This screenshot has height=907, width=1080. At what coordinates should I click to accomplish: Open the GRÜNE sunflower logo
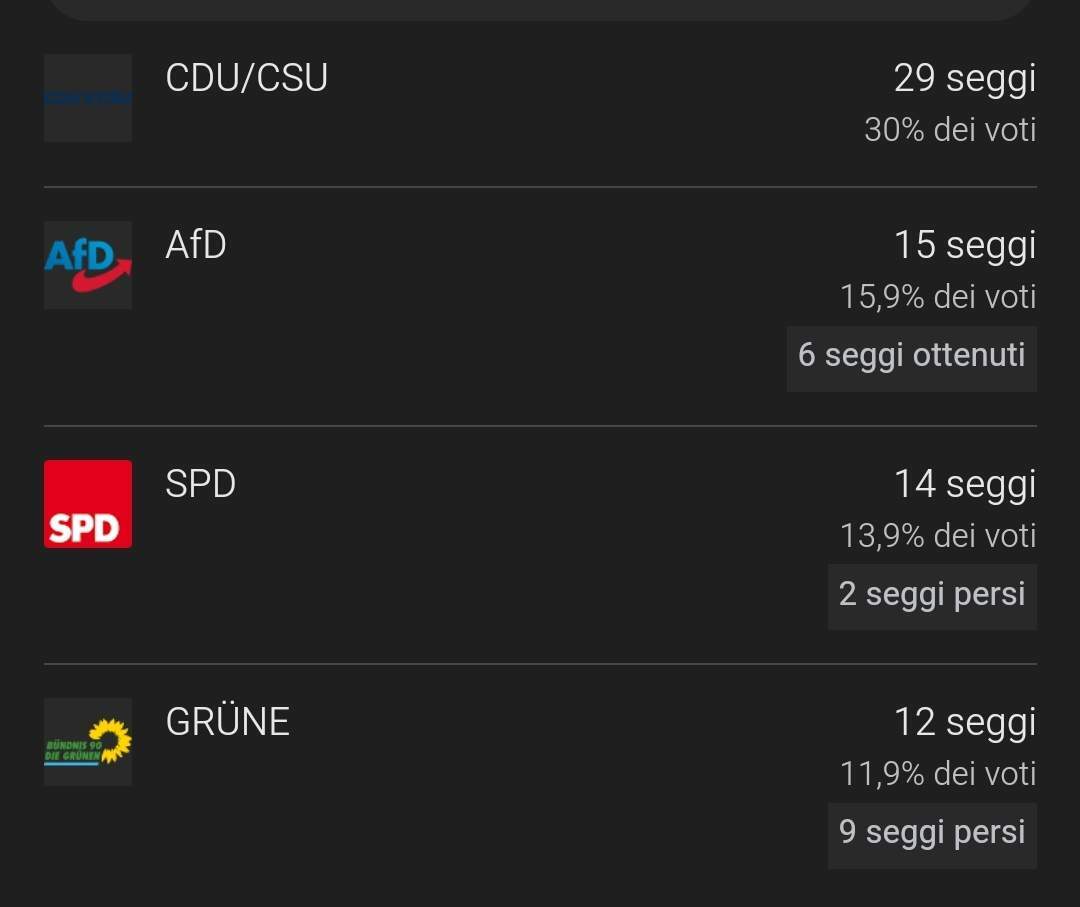coord(87,742)
